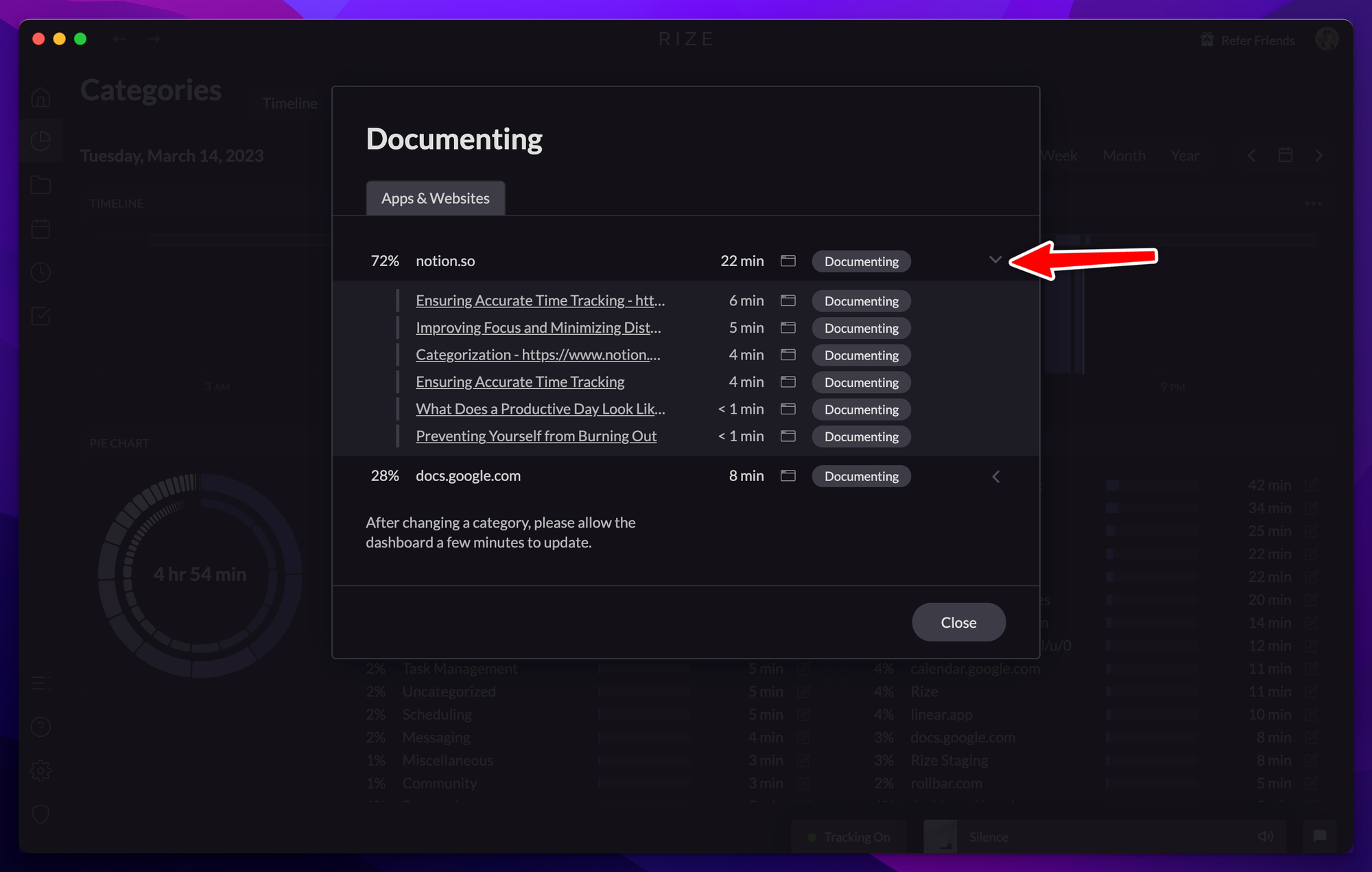Click the Month view tab

1123,155
